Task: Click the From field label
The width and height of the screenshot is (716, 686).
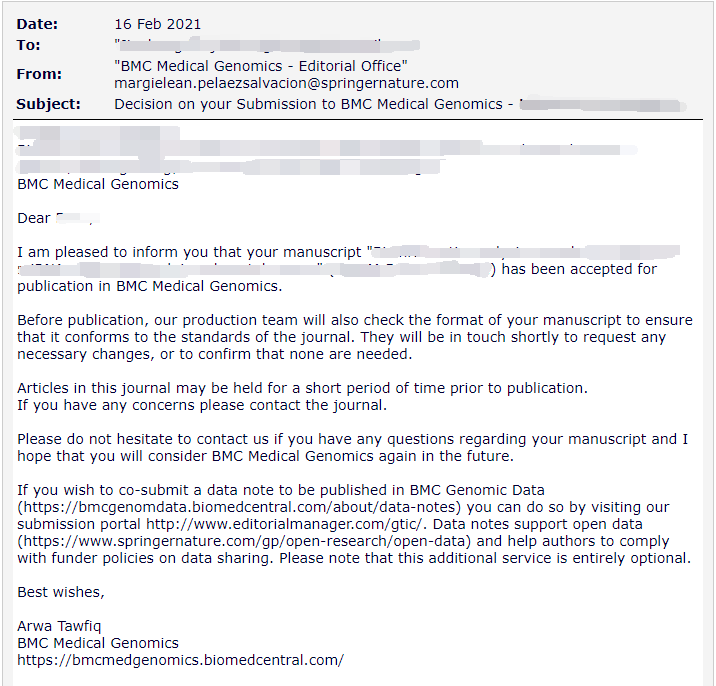Action: 39,74
